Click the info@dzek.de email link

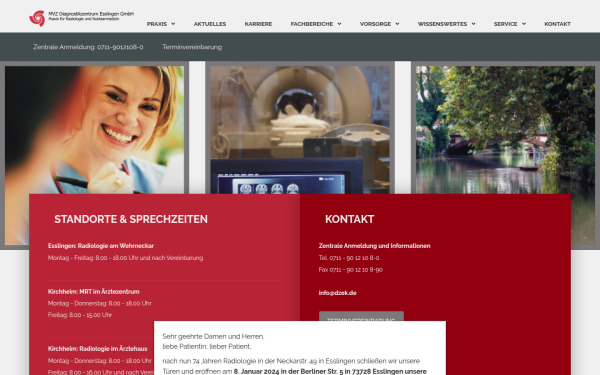pos(337,293)
